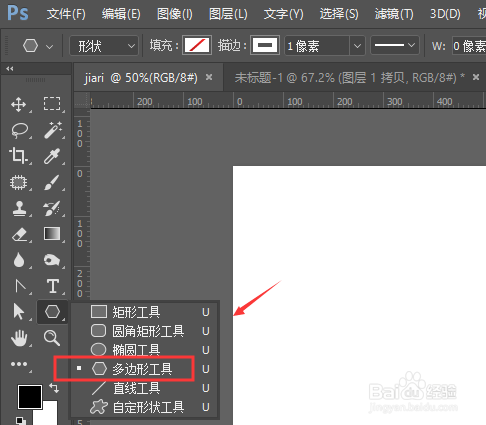This screenshot has height=425, width=486.
Task: Select the Zoom magnifier tool
Action: (52, 338)
